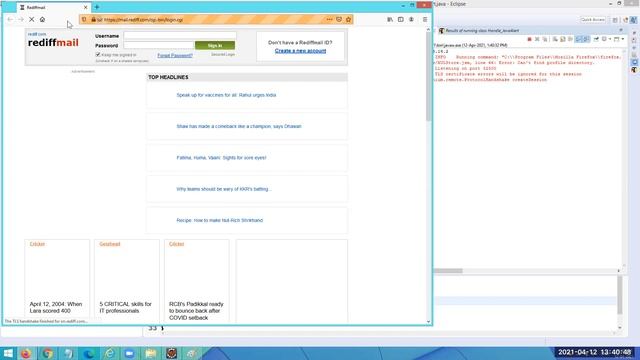Expand Open Console dropdown arrow
Image resolution: width=640 pixels, height=360 pixels.
coord(623,39)
